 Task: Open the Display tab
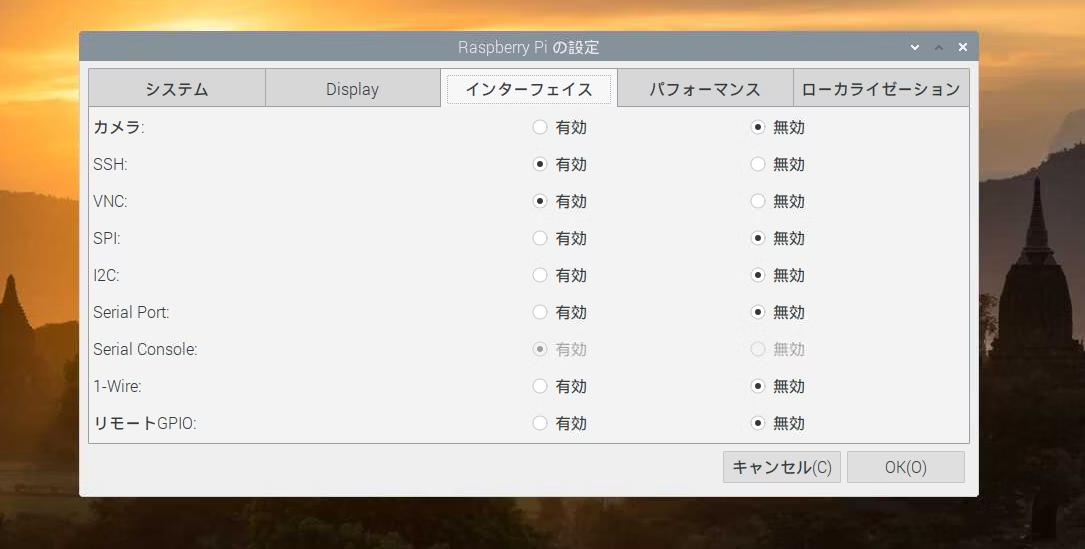pos(352,89)
